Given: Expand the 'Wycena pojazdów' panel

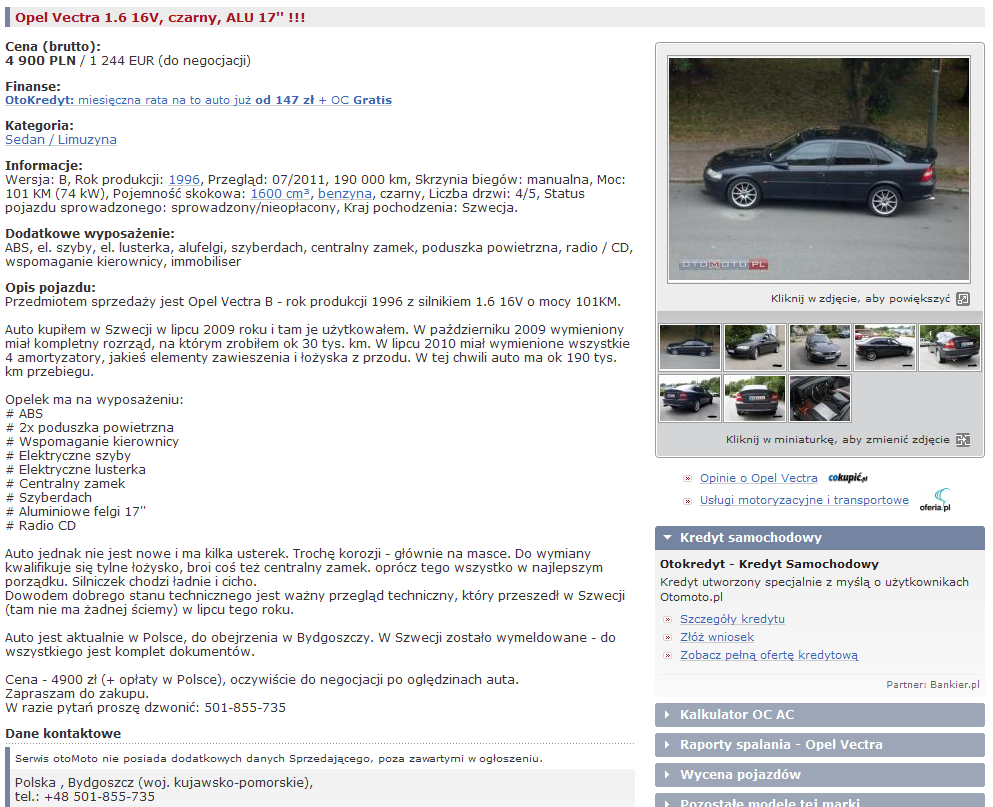Looking at the screenshot, I should click(819, 775).
